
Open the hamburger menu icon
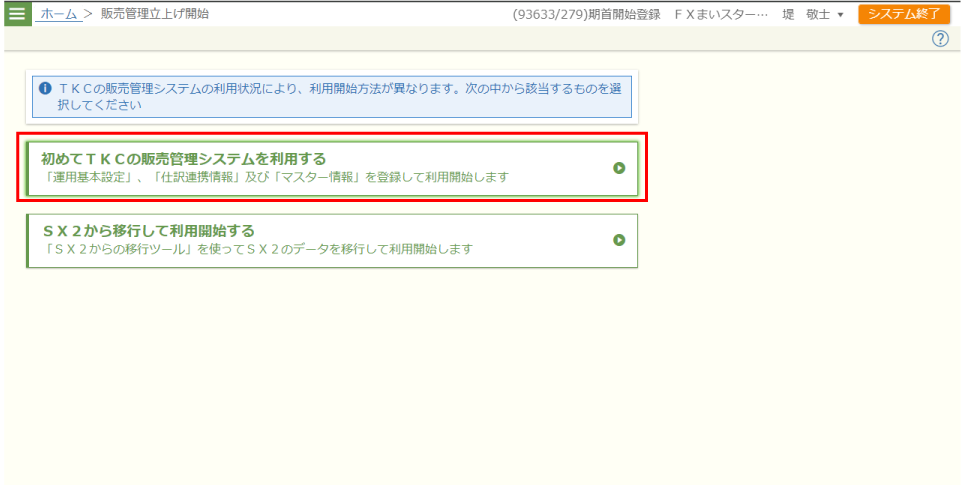point(17,14)
